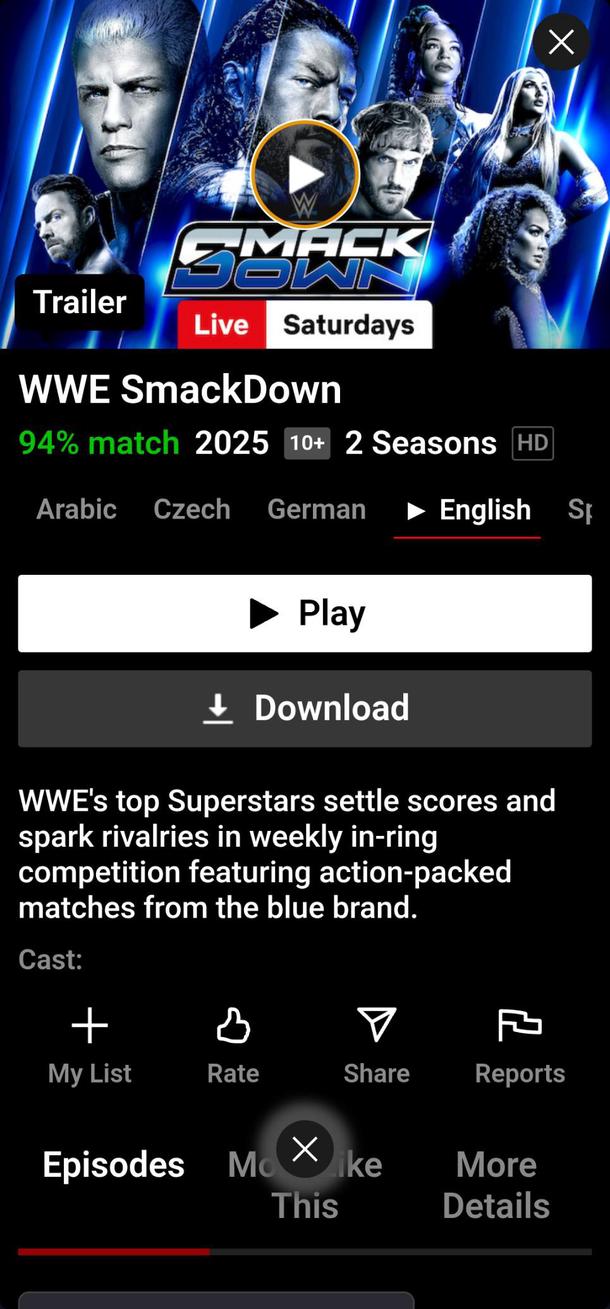The height and width of the screenshot is (1309, 610).
Task: Tap the thumbs-up Rate icon
Action: pyautogui.click(x=233, y=1025)
